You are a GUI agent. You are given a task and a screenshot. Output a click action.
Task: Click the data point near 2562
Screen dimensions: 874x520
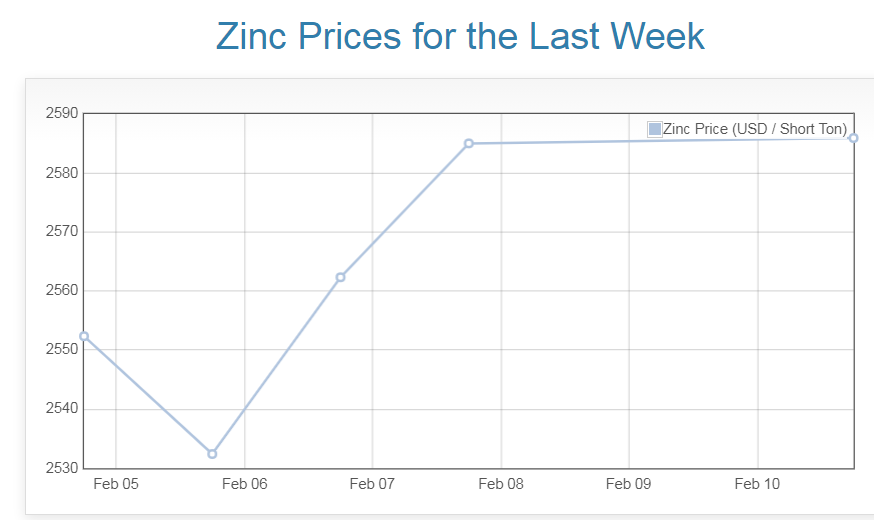(x=340, y=277)
